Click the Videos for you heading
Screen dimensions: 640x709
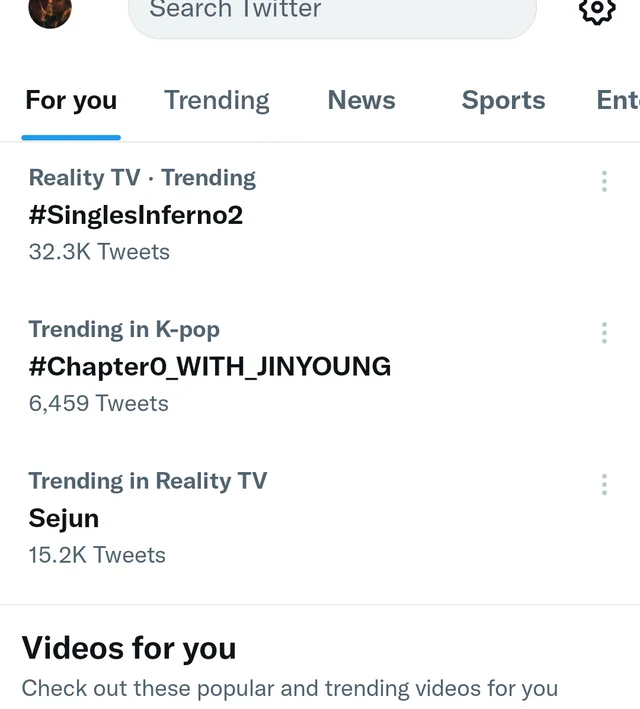129,648
